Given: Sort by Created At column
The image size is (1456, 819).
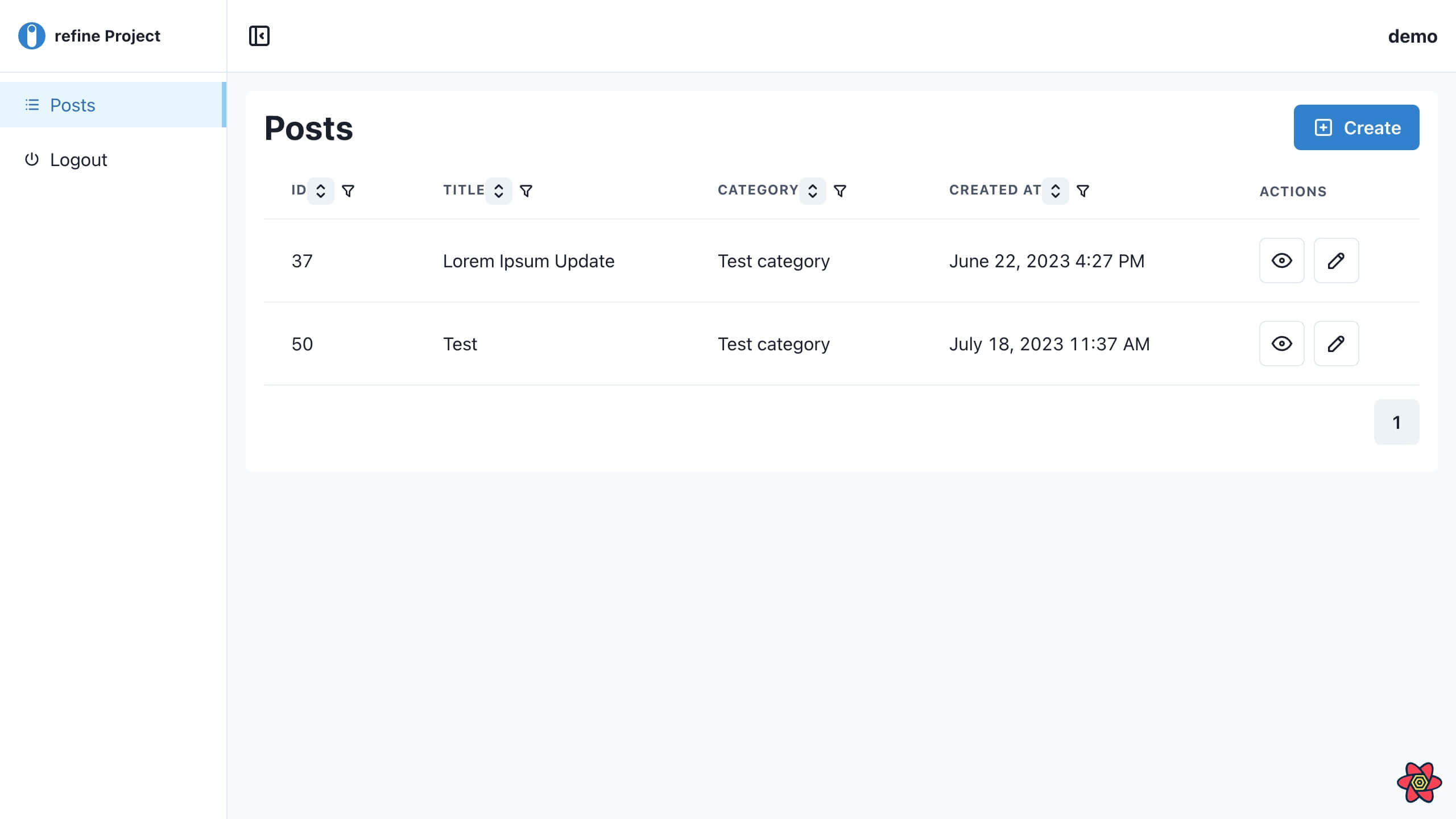Looking at the screenshot, I should (x=1055, y=190).
